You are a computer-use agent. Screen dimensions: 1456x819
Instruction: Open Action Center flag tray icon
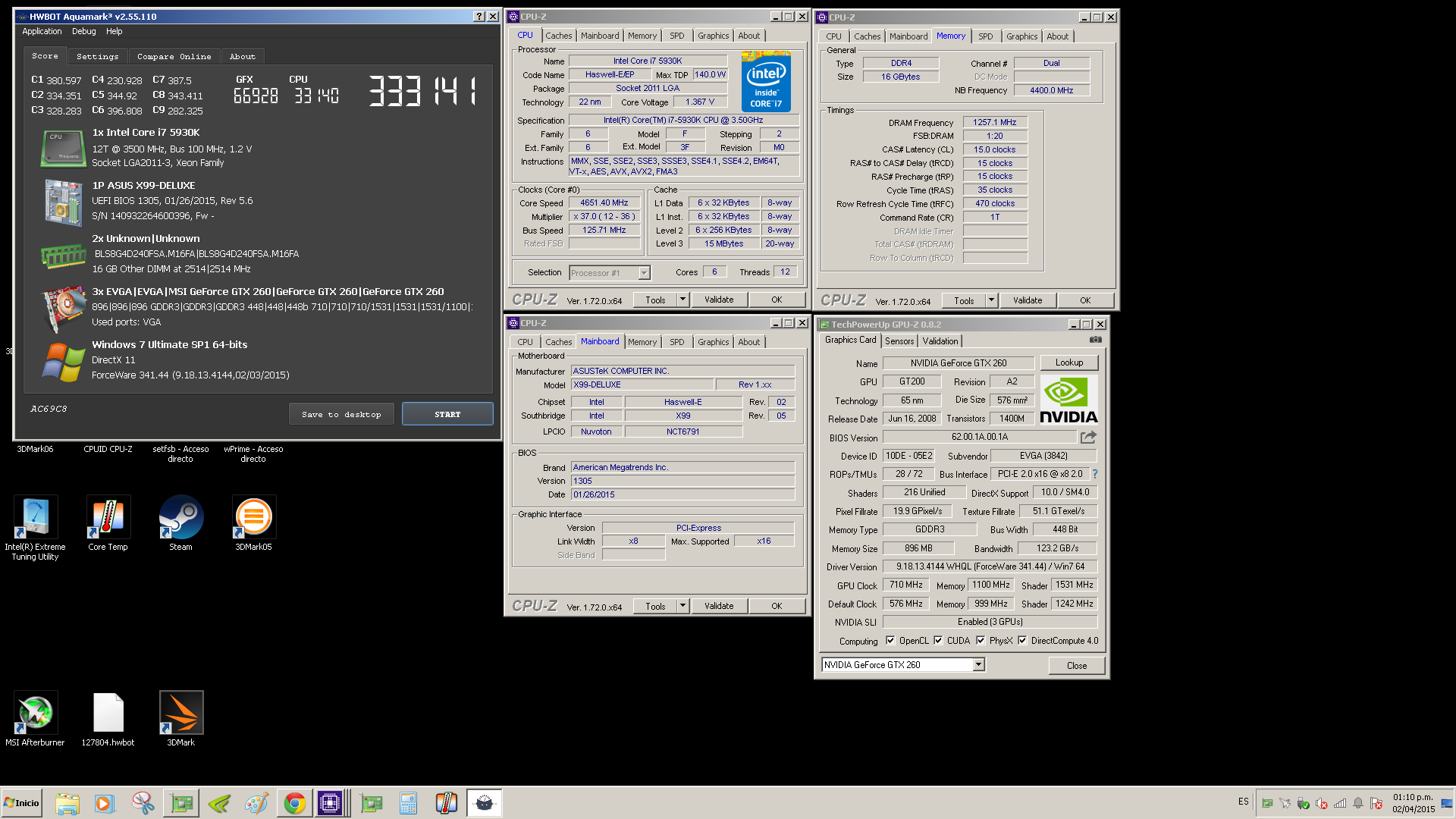pyautogui.click(x=1376, y=803)
